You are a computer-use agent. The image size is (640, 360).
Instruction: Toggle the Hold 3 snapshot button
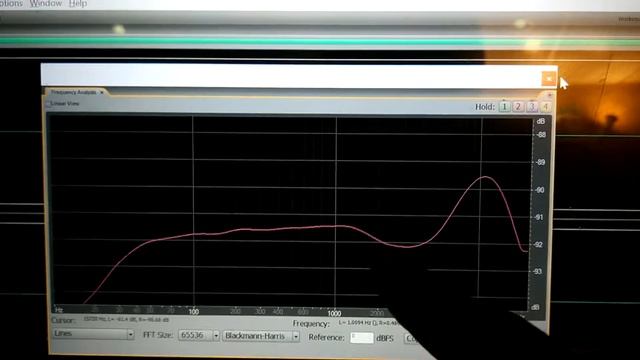[531, 107]
